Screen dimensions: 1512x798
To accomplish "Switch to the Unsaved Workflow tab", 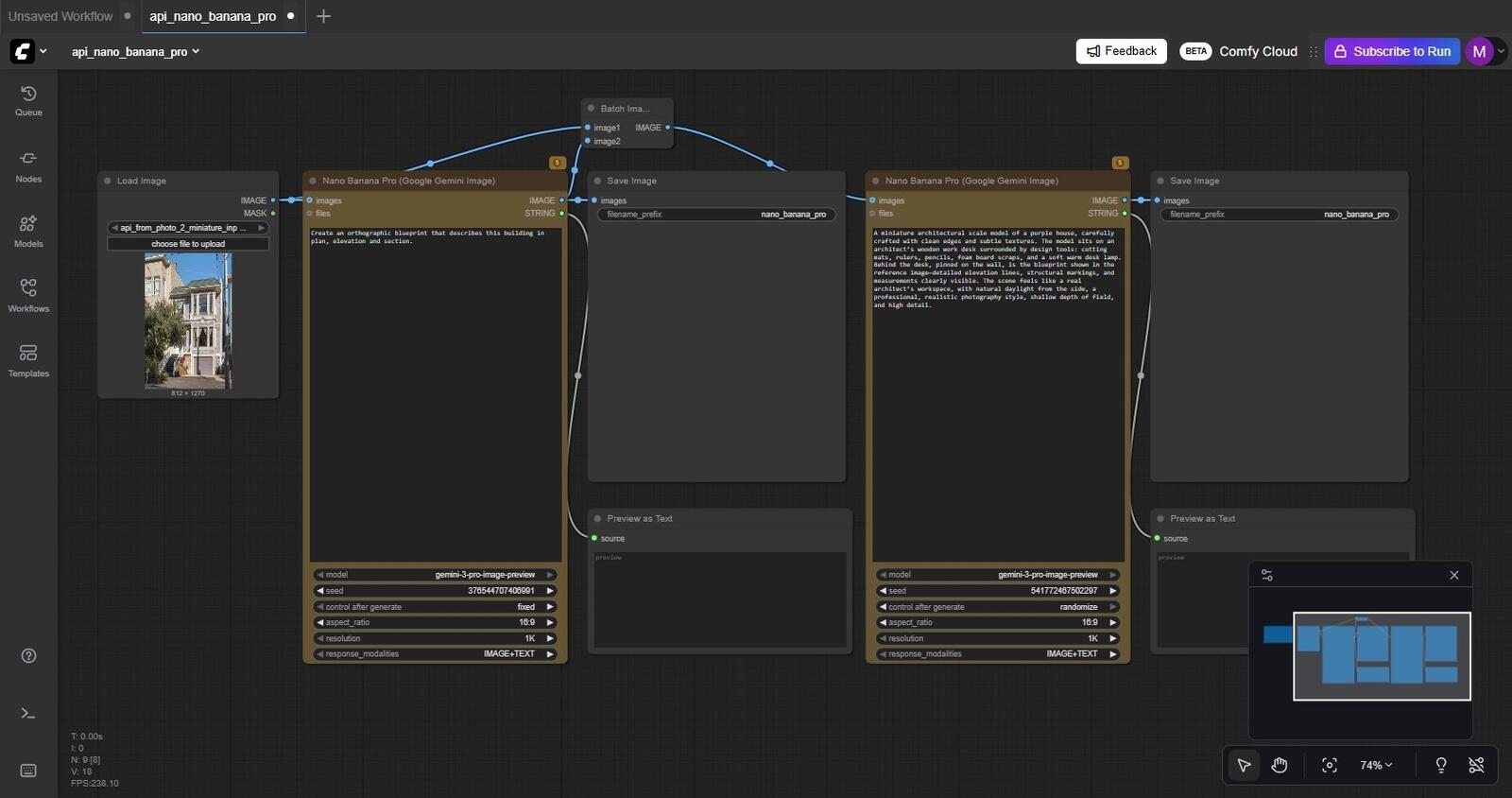I will tap(60, 16).
